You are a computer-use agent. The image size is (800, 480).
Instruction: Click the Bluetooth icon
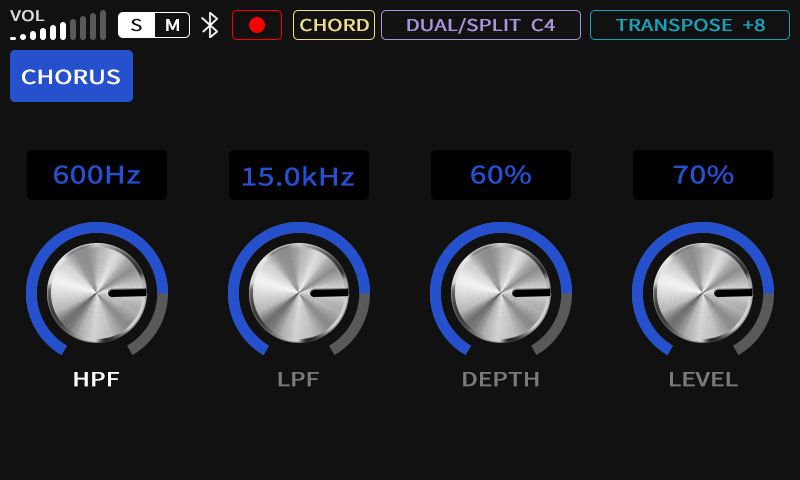[209, 25]
